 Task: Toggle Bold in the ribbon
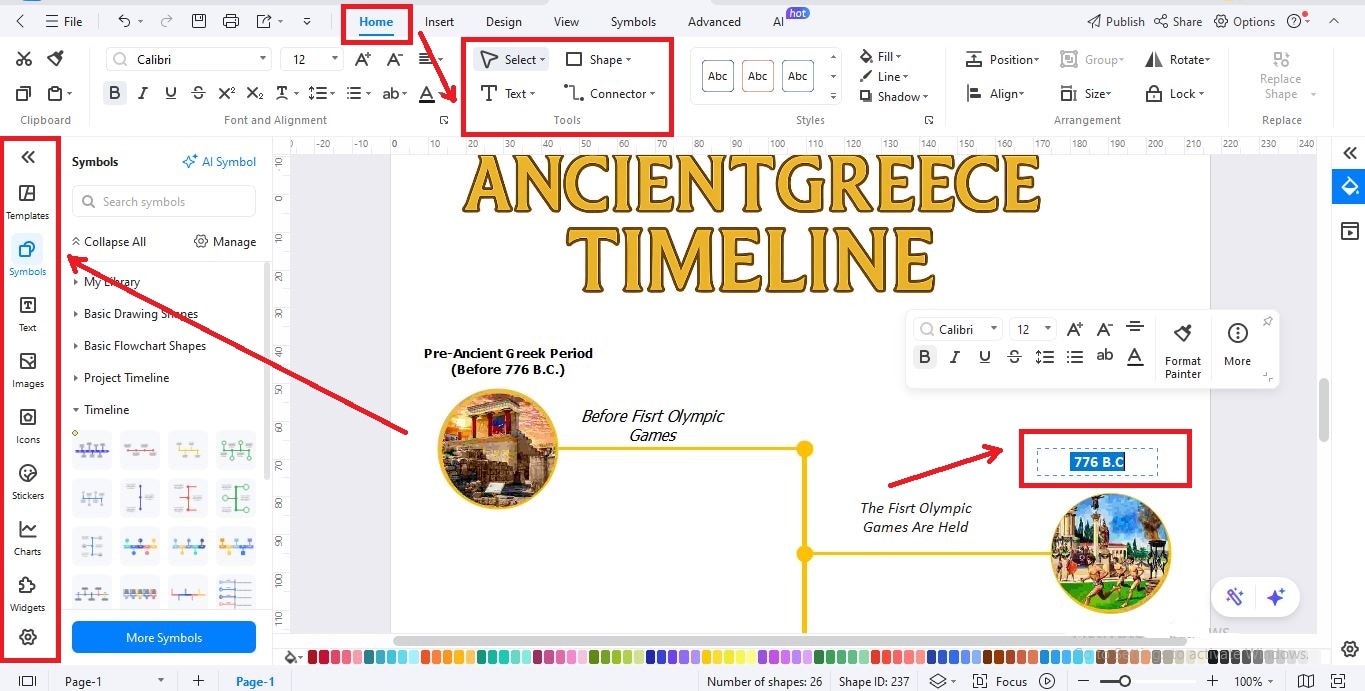(x=115, y=93)
